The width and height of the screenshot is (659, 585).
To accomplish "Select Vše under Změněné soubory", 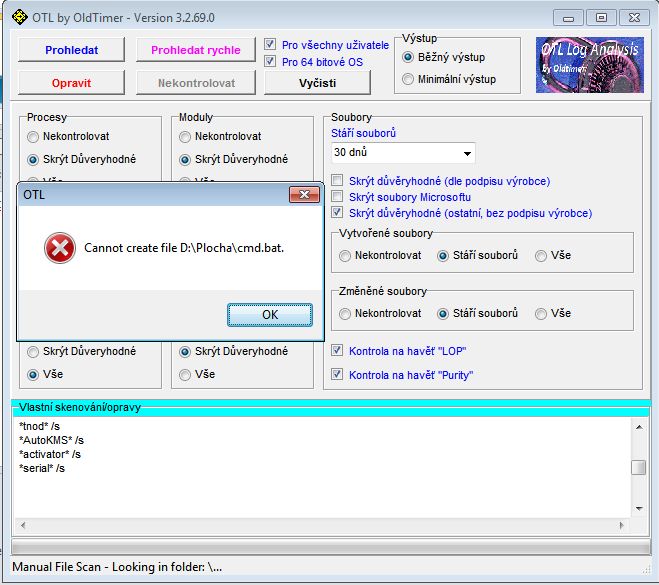I will pyautogui.click(x=541, y=314).
